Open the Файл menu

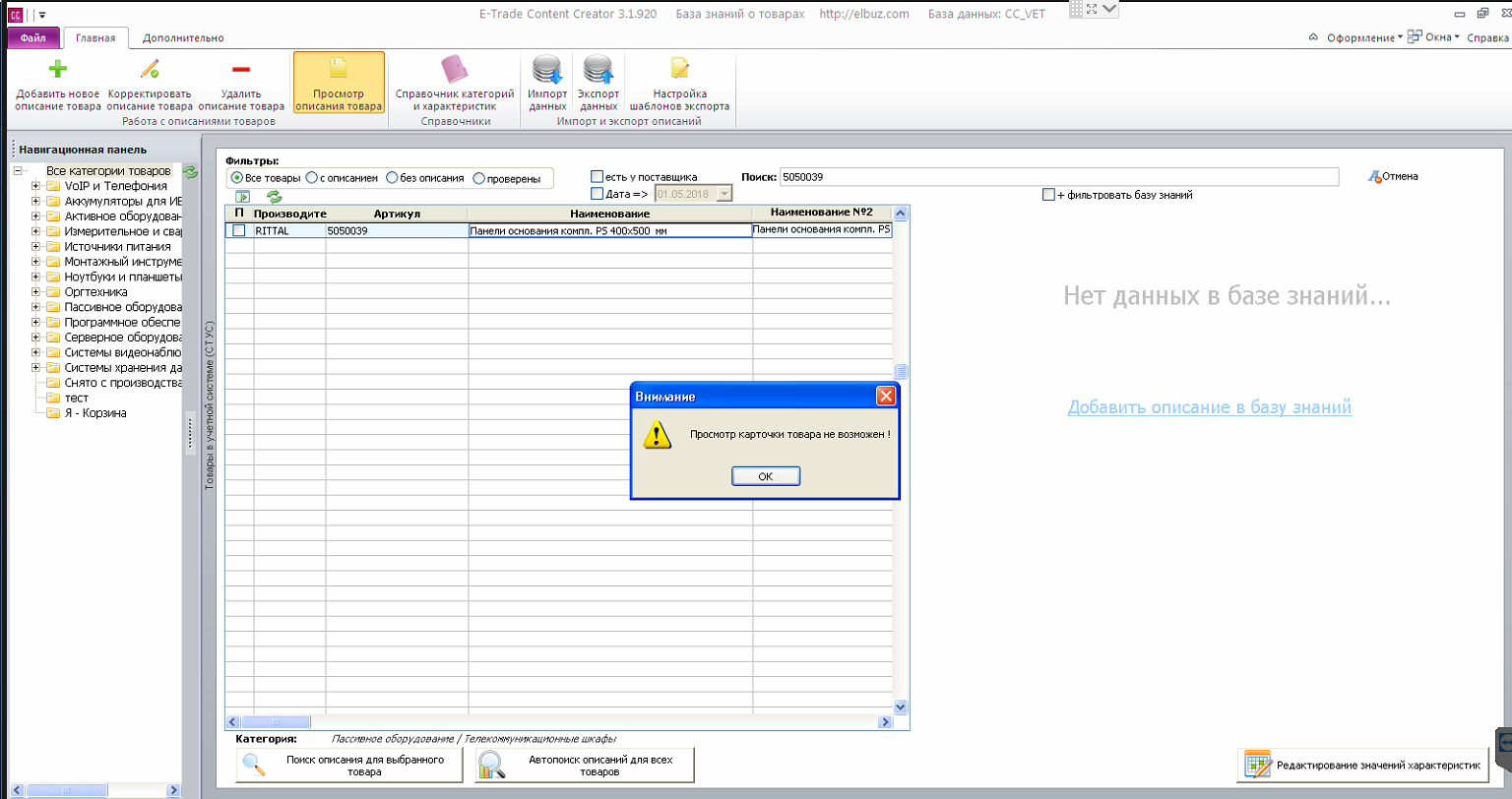coord(32,37)
